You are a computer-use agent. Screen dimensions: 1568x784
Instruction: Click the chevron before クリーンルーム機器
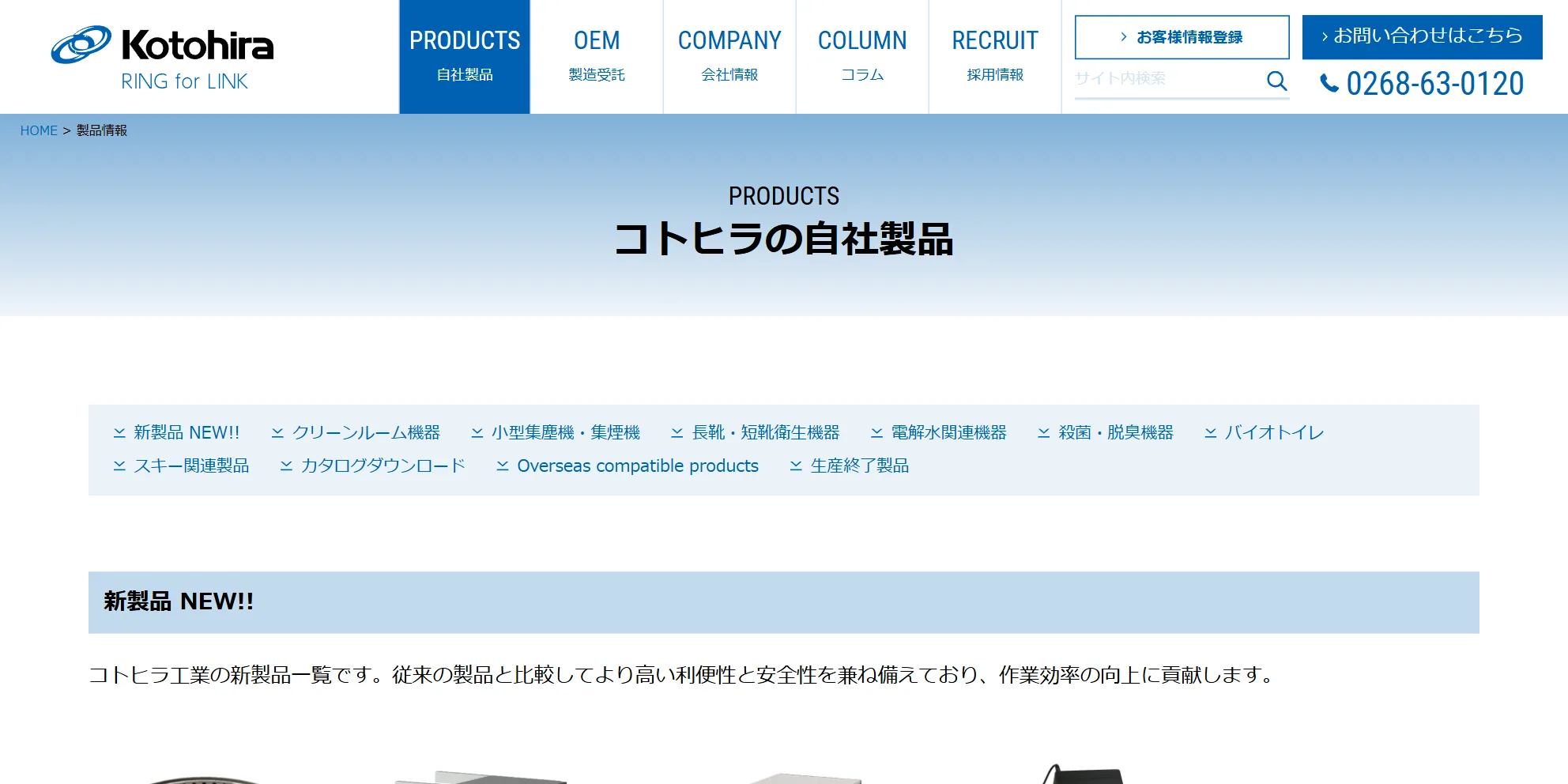point(277,433)
